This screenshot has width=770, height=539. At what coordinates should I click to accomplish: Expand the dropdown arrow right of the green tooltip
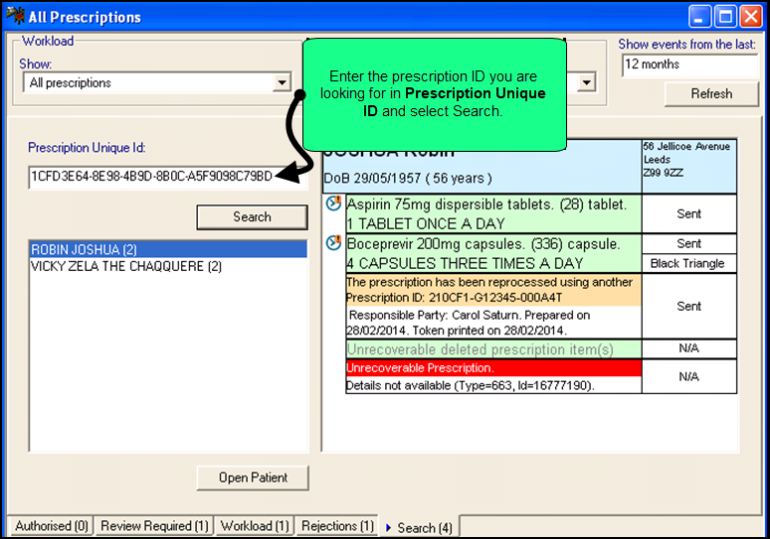586,83
